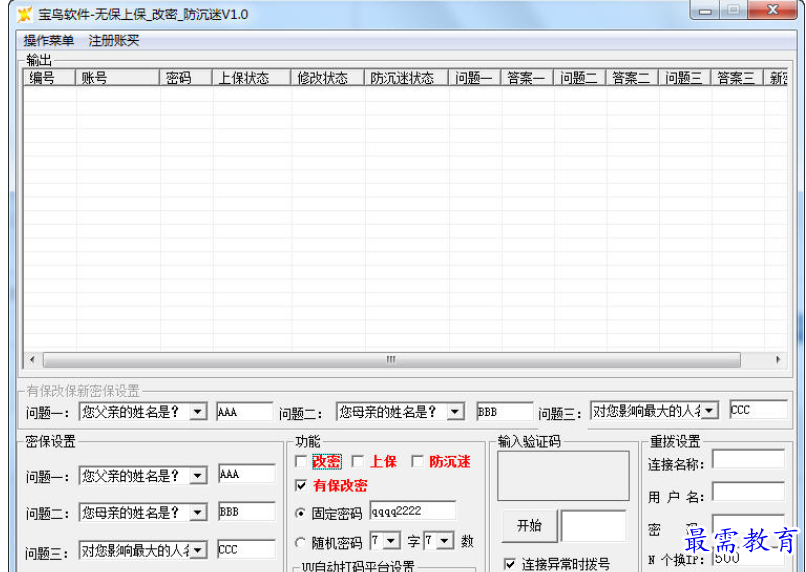Expand 问题一 dropdown in 密保设置
The width and height of the screenshot is (806, 572).
(x=197, y=476)
